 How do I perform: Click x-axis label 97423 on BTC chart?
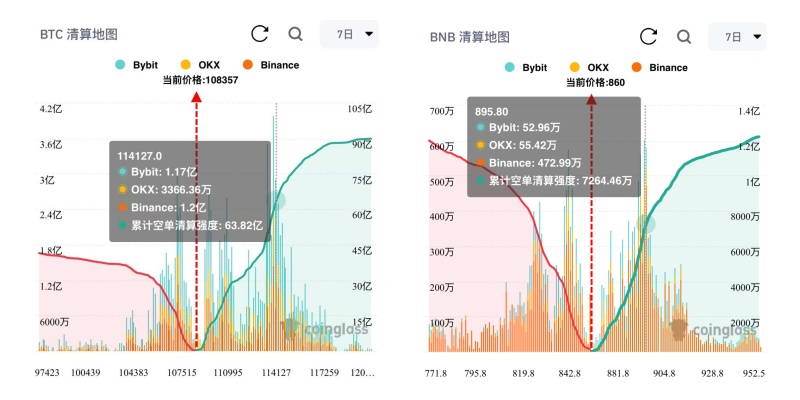pos(48,373)
